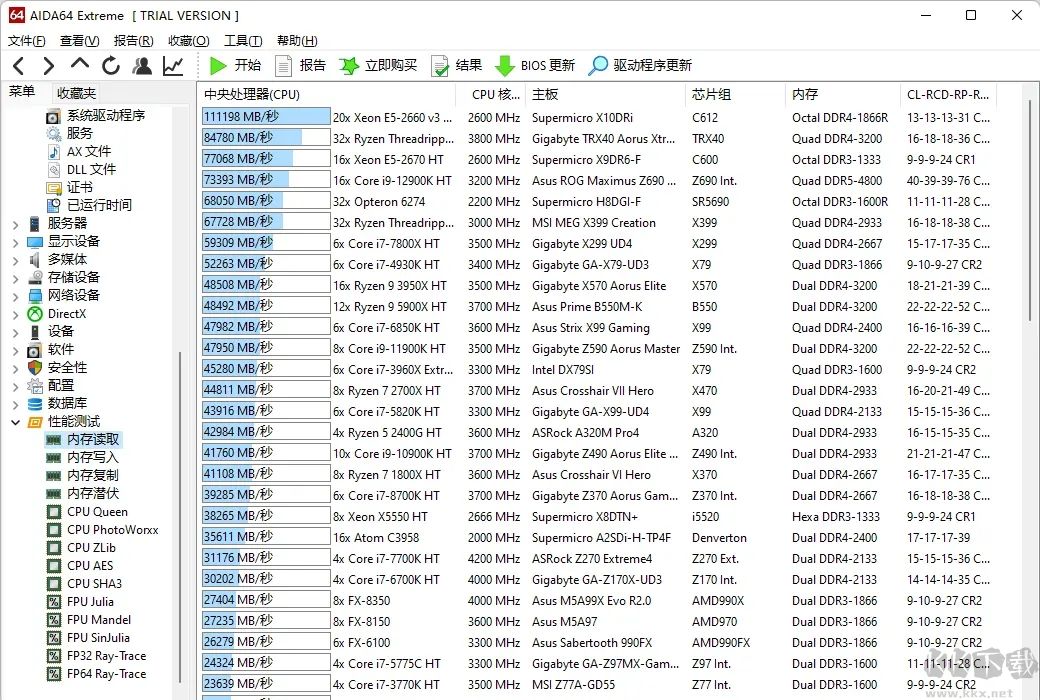Select CPU Queen benchmark item
1040x700 pixels.
96,512
